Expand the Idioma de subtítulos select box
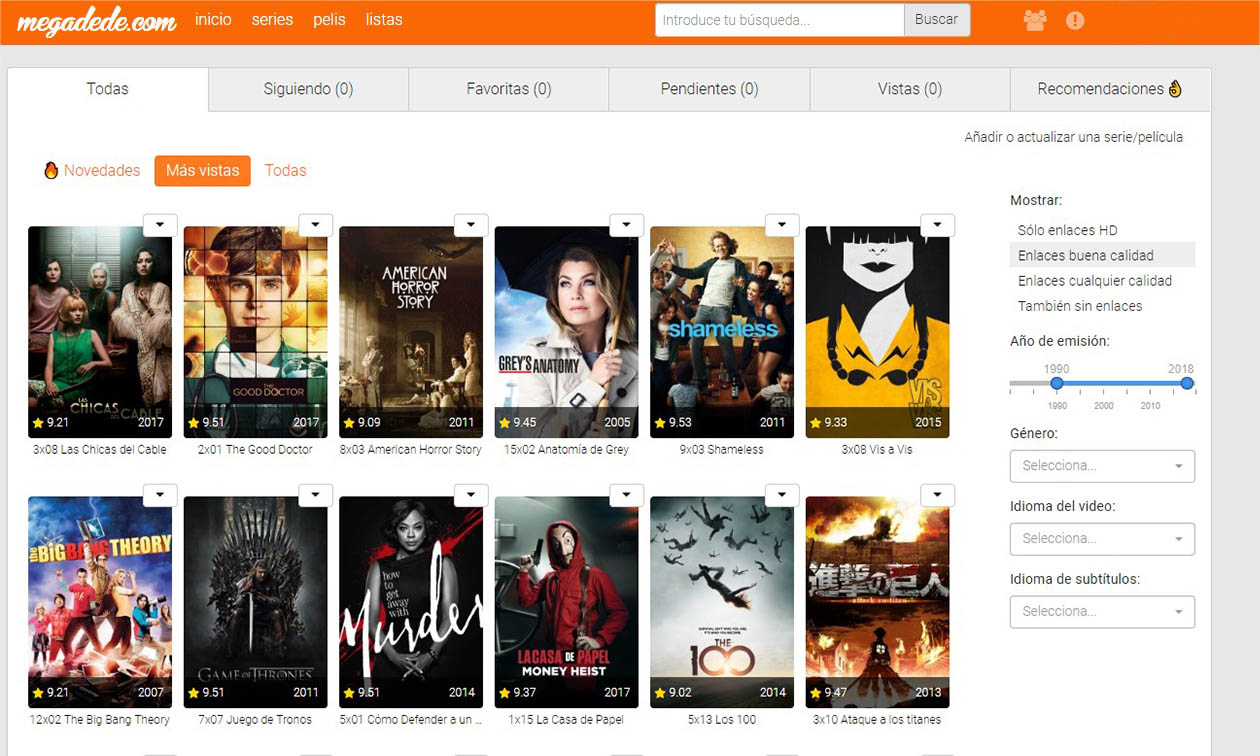 click(x=1102, y=611)
